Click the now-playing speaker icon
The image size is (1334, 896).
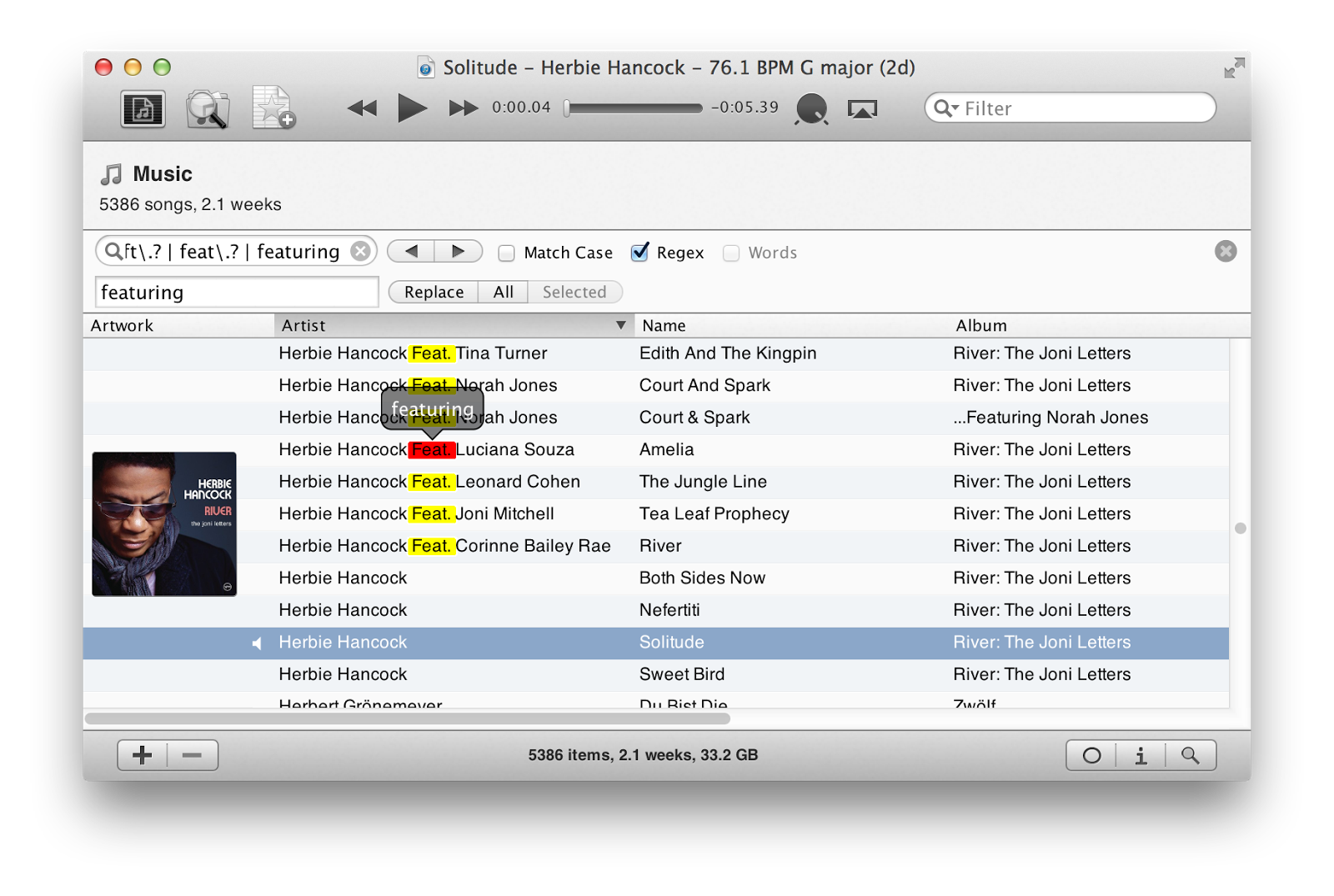[x=257, y=643]
